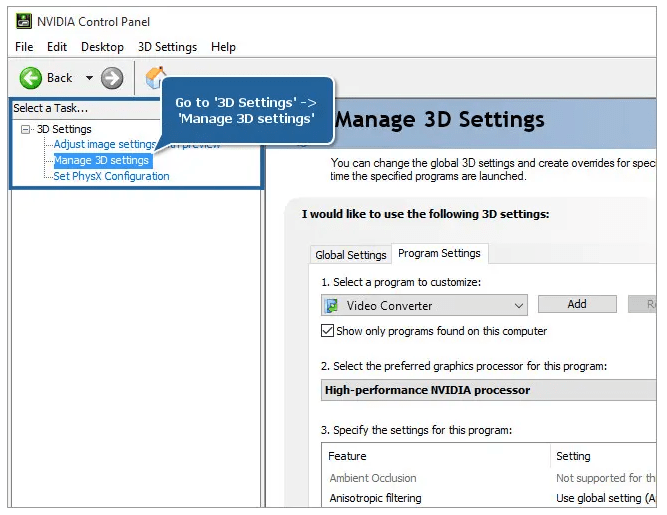Switch to the Global Settings tab
Viewport: 667px width, 515px height.
click(351, 255)
